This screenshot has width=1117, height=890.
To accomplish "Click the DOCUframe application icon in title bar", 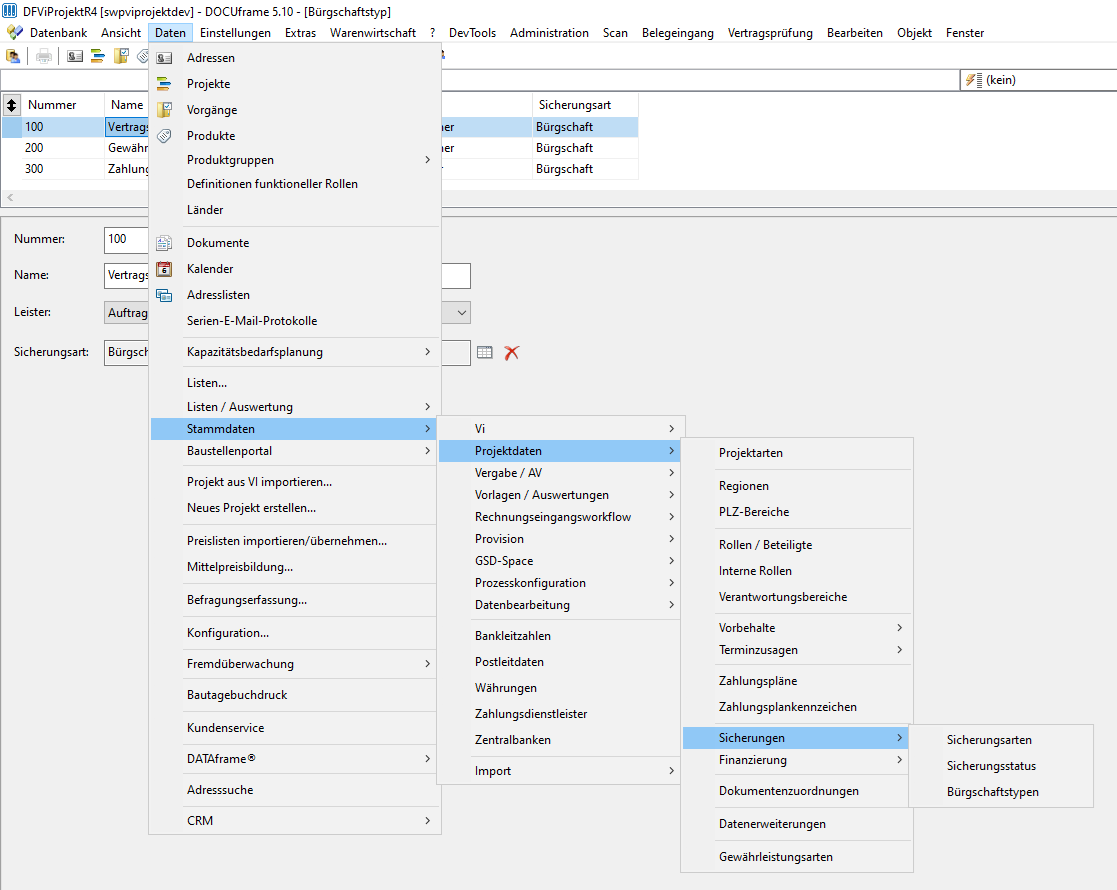I will [9, 11].
